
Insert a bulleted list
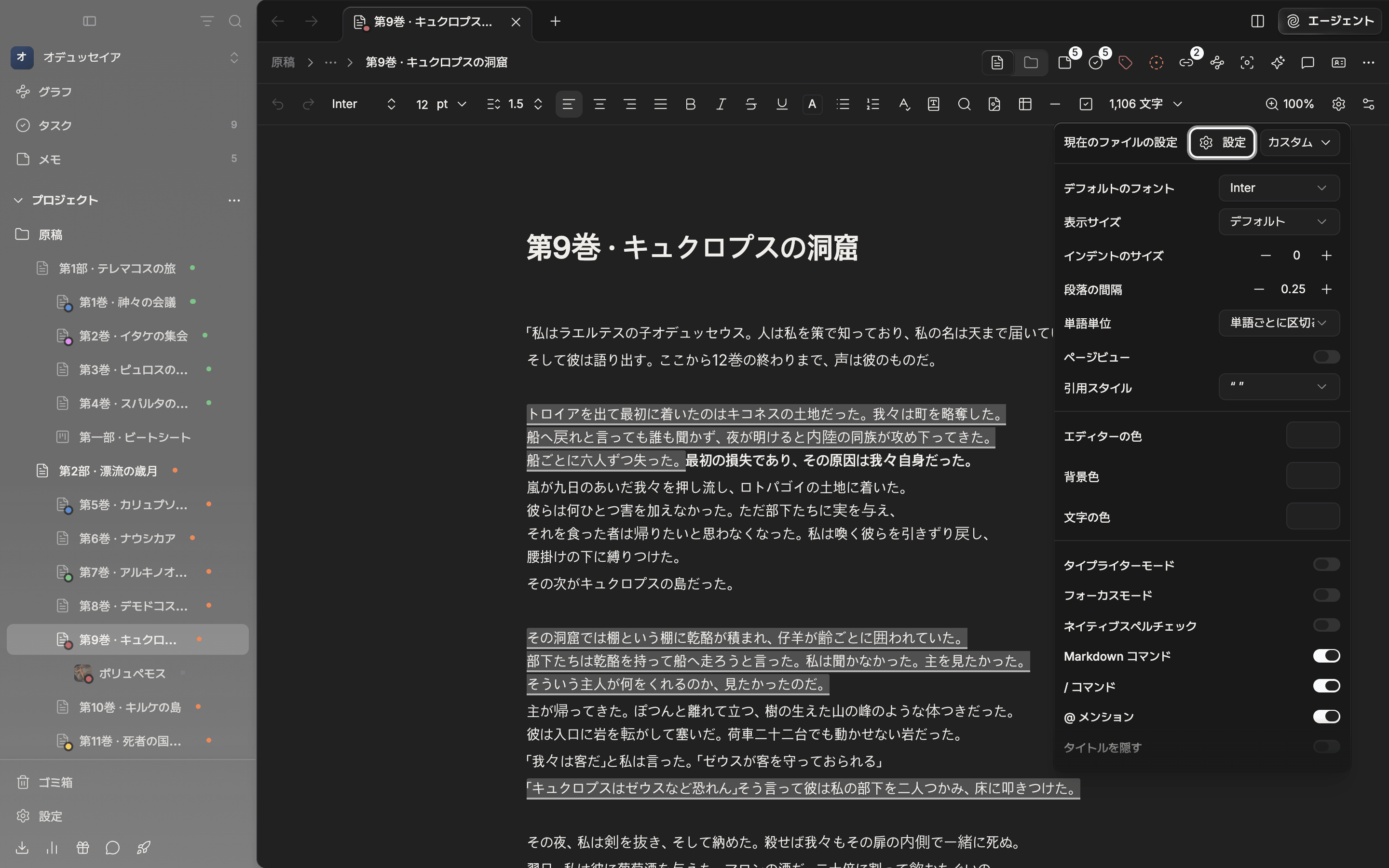coord(843,104)
